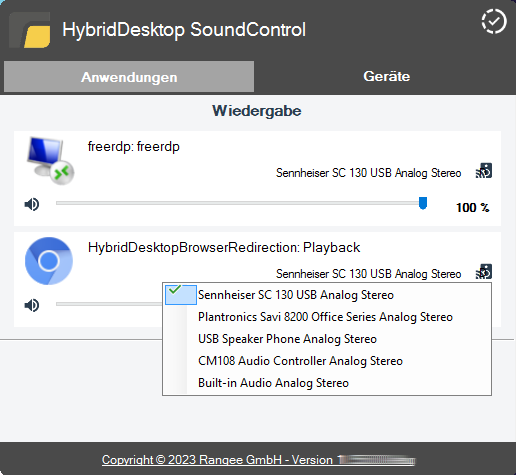Open output device picker icon for Playback
Viewport: 516px width, 475px height.
coord(484,272)
